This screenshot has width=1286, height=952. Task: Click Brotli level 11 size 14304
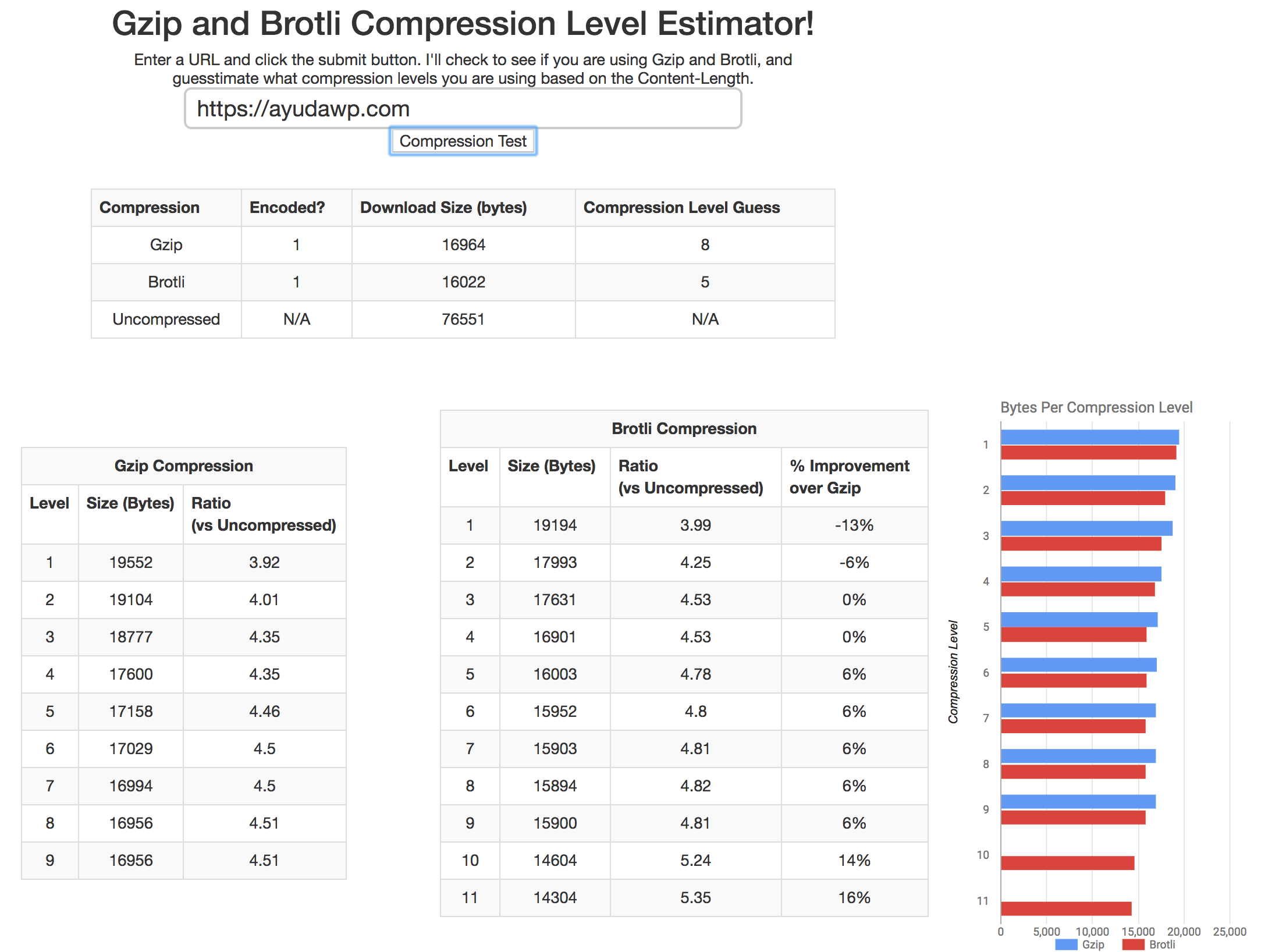[555, 898]
